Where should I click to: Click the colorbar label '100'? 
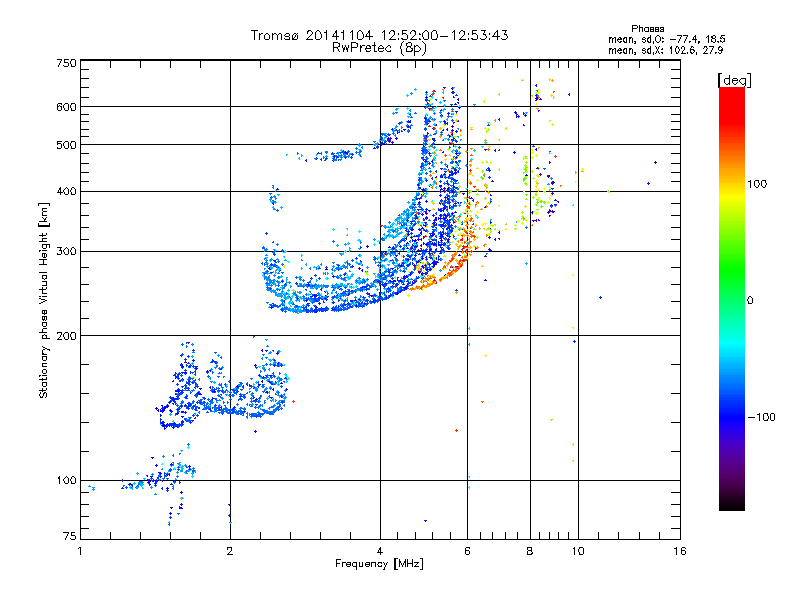coord(757,184)
